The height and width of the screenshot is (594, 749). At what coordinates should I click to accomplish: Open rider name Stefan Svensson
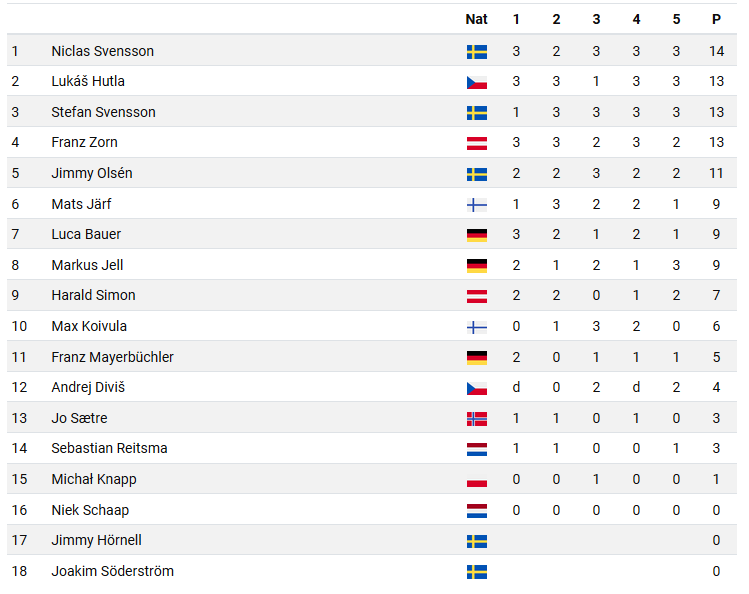click(103, 112)
